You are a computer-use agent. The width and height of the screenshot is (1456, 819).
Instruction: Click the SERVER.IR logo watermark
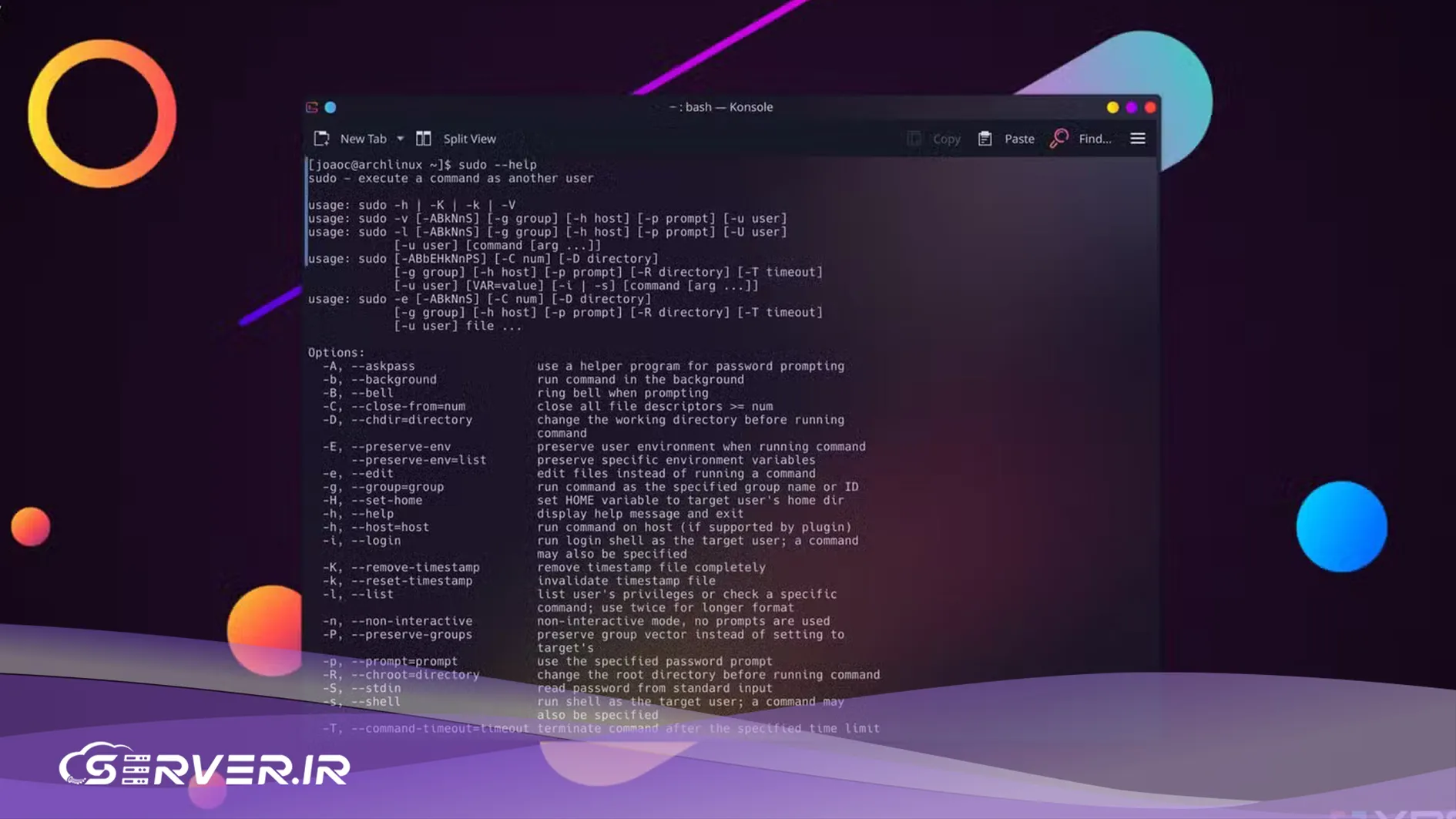[x=205, y=766]
